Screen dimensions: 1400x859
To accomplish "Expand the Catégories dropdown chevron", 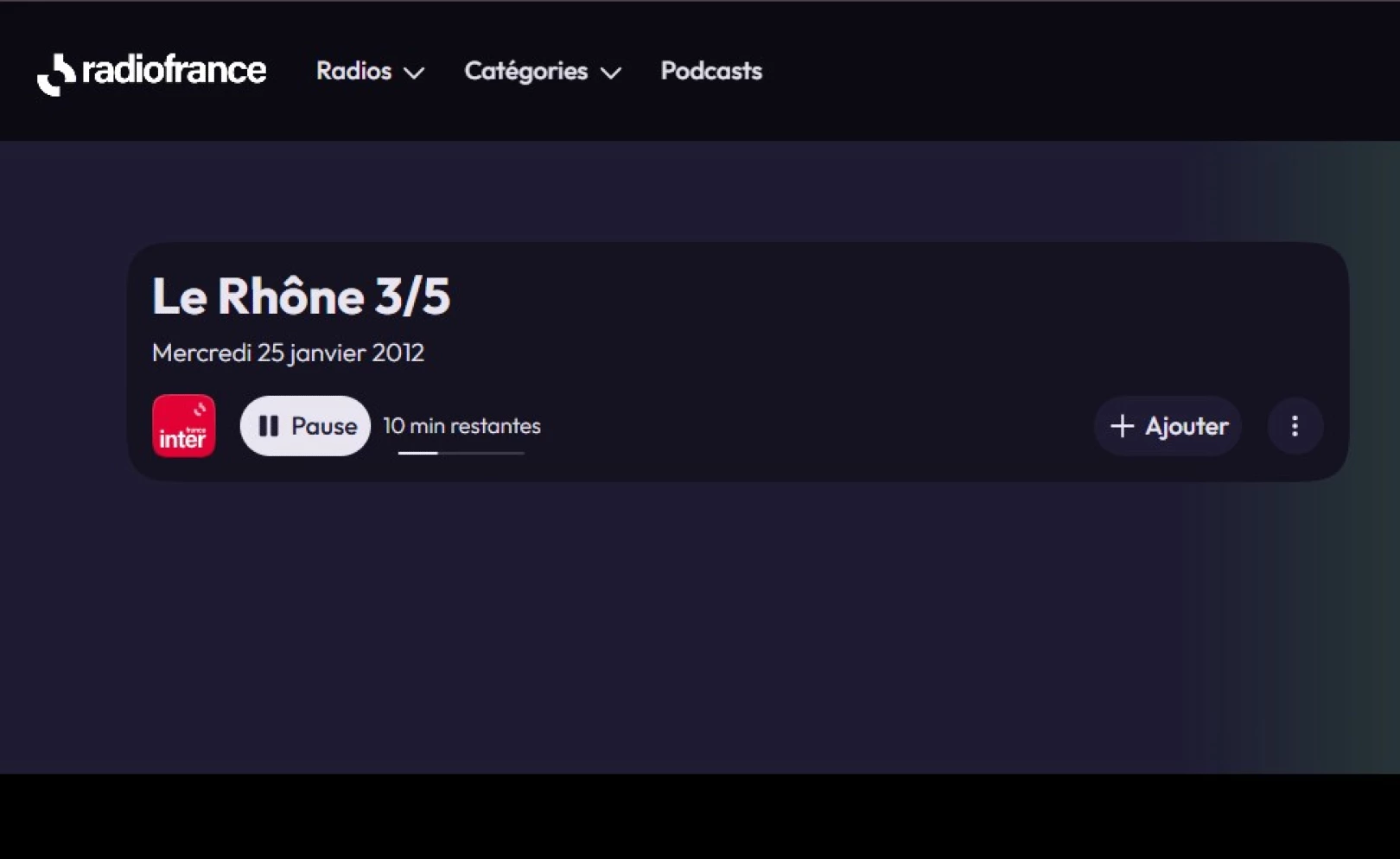I will pyautogui.click(x=610, y=73).
